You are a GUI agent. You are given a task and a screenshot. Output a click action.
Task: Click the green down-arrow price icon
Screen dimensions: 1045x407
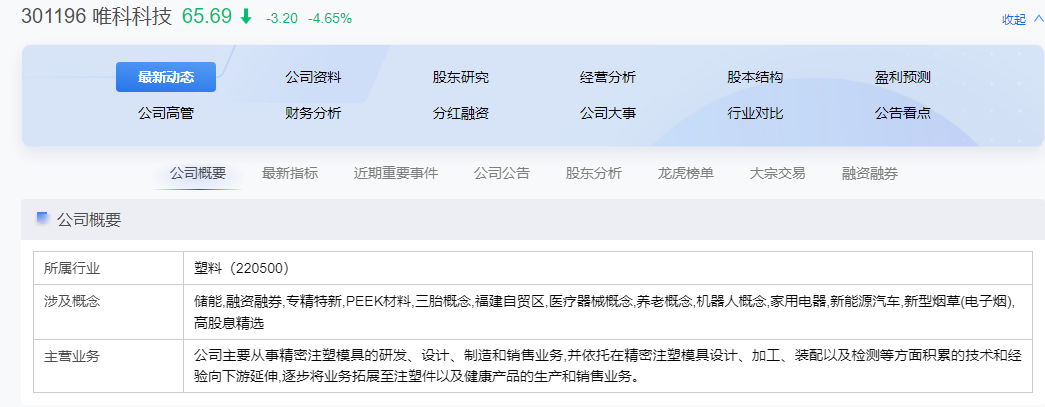pos(246,17)
